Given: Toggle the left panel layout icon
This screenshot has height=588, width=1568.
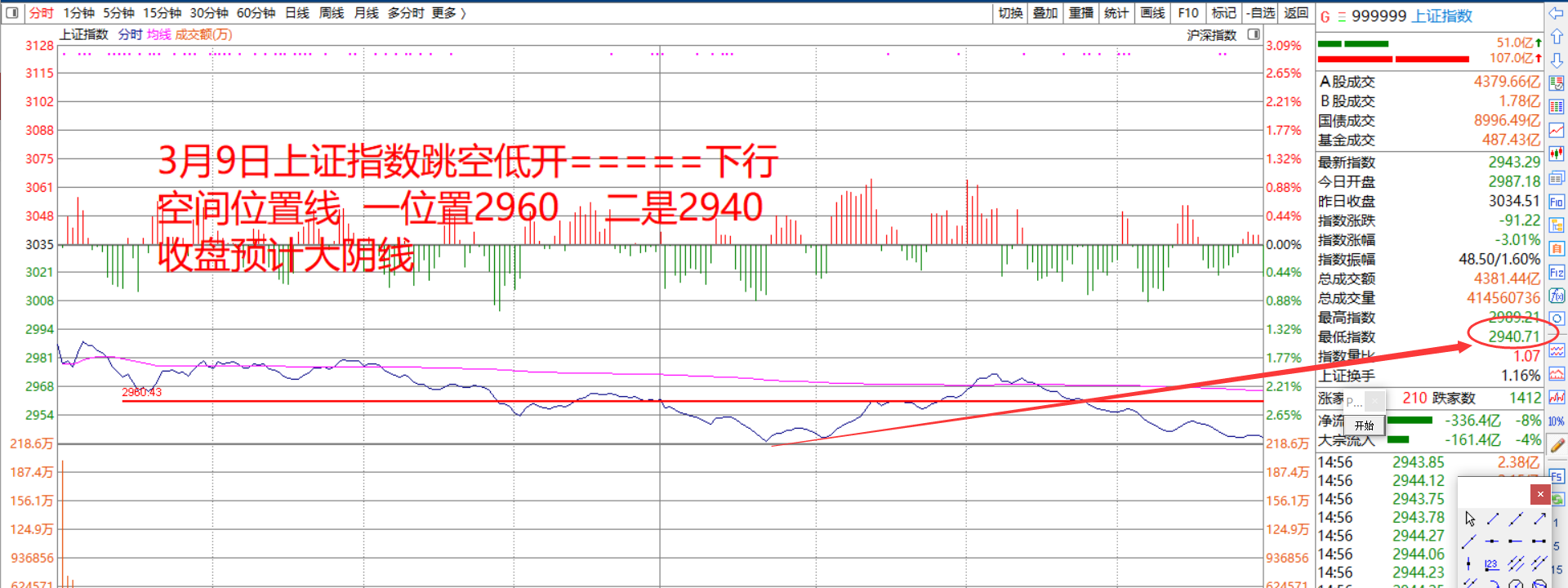Looking at the screenshot, I should click(12, 13).
